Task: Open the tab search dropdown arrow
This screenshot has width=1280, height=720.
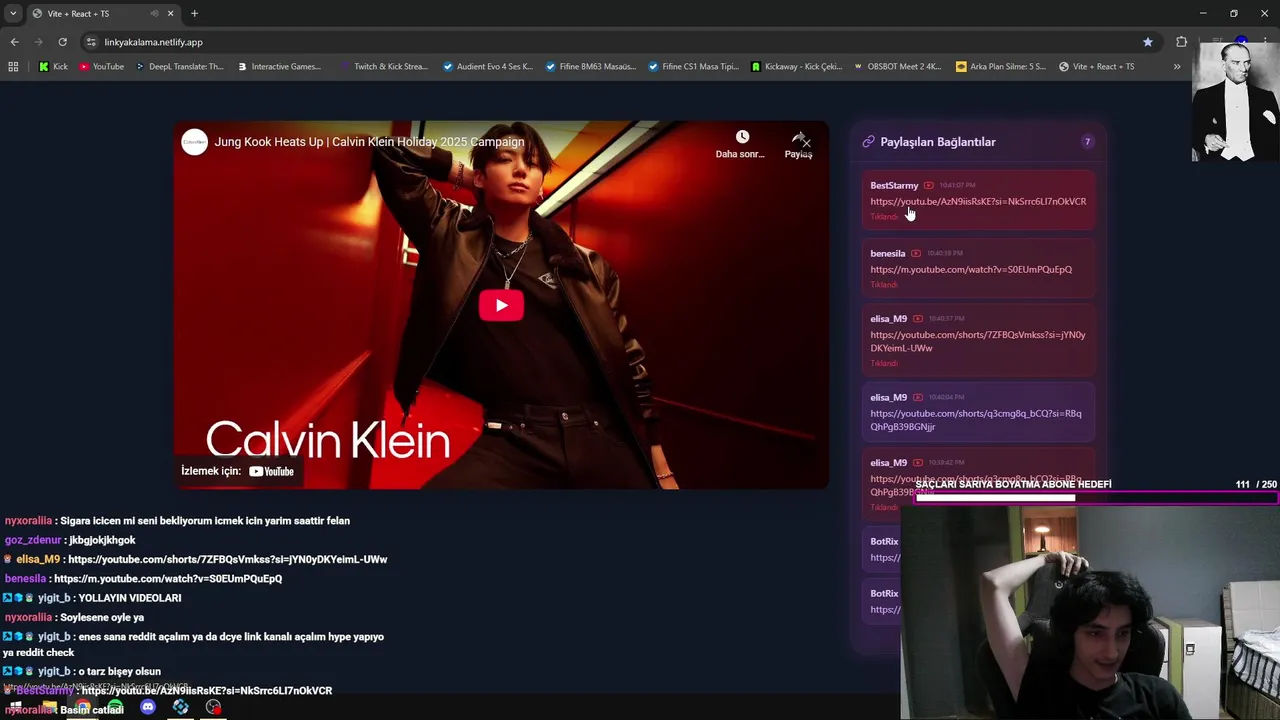Action: tap(13, 13)
